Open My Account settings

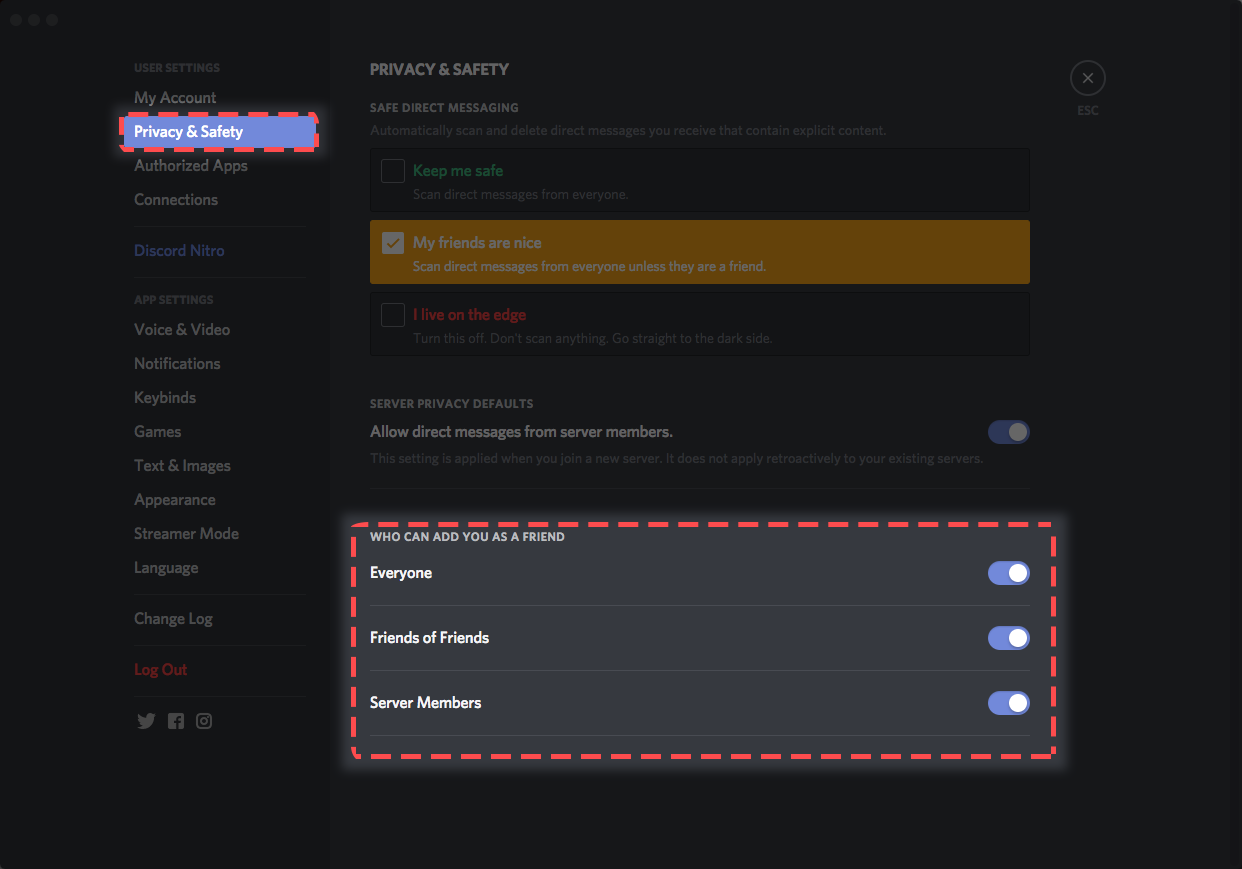pyautogui.click(x=175, y=98)
